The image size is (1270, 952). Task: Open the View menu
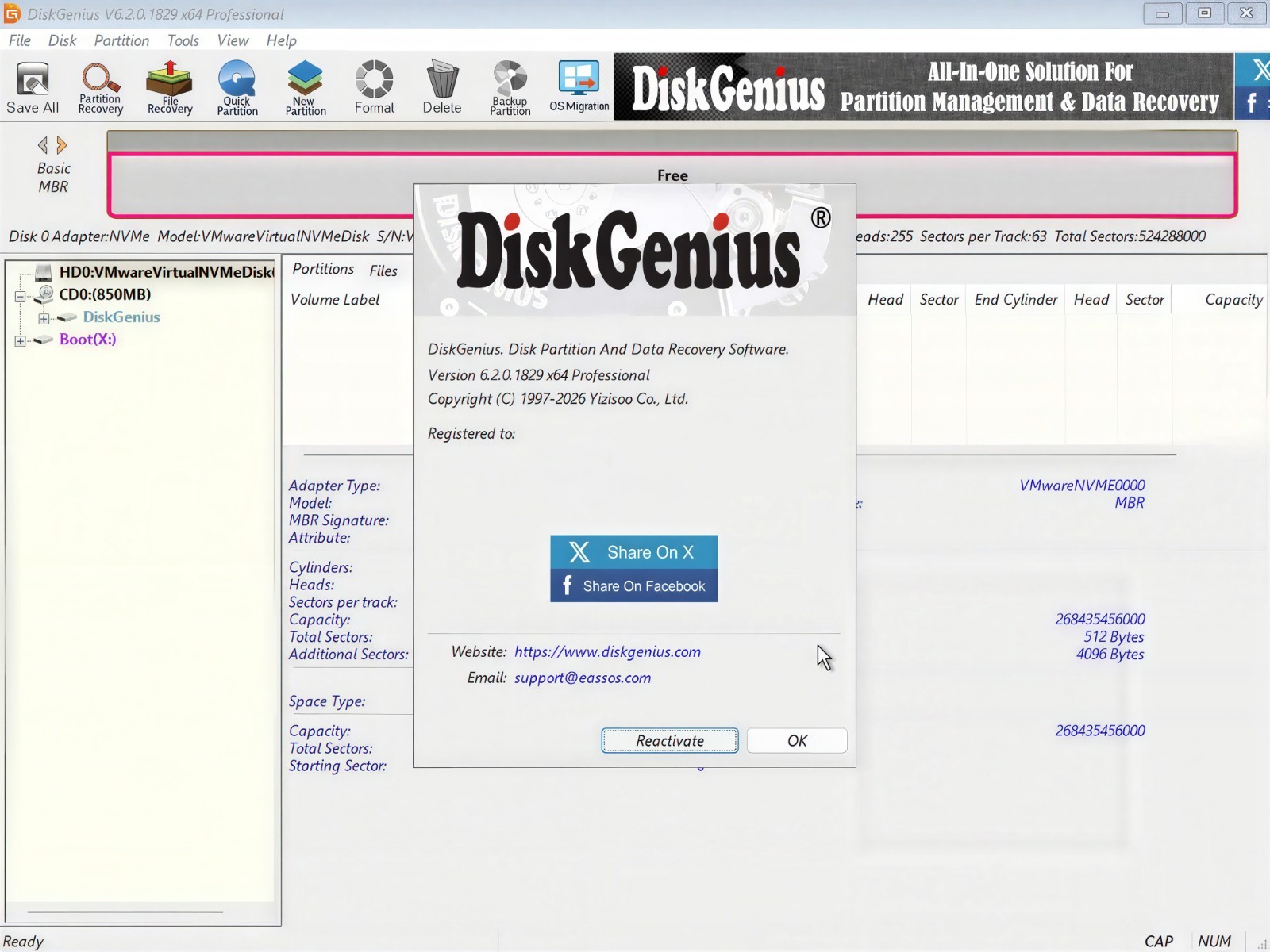click(233, 40)
